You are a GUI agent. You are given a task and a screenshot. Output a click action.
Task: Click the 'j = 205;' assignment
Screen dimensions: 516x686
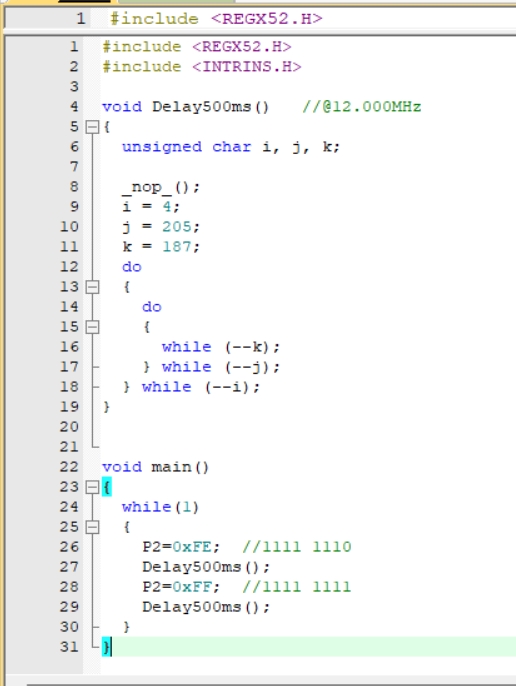pos(161,227)
